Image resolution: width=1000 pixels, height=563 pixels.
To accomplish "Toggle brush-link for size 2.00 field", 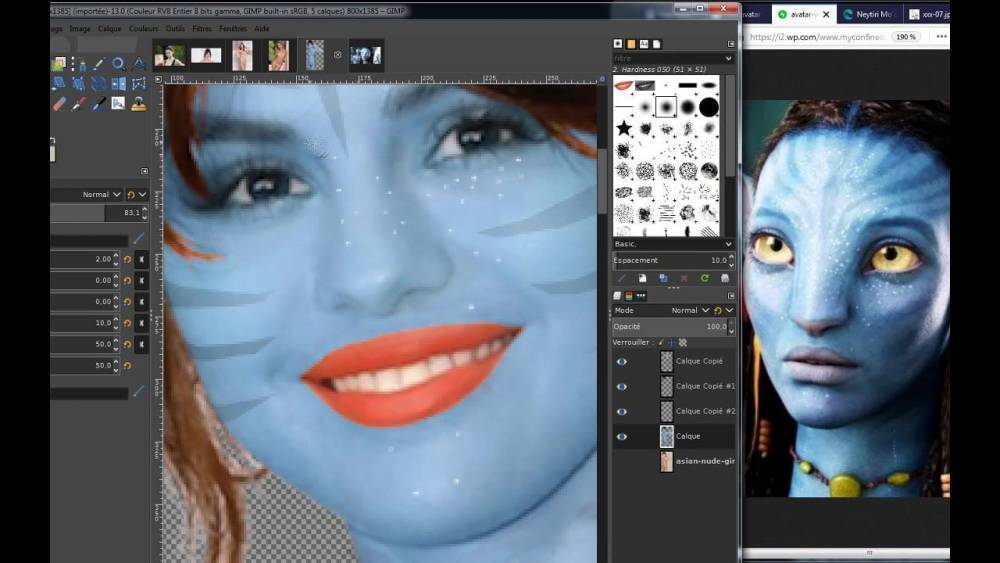I will [x=142, y=260].
